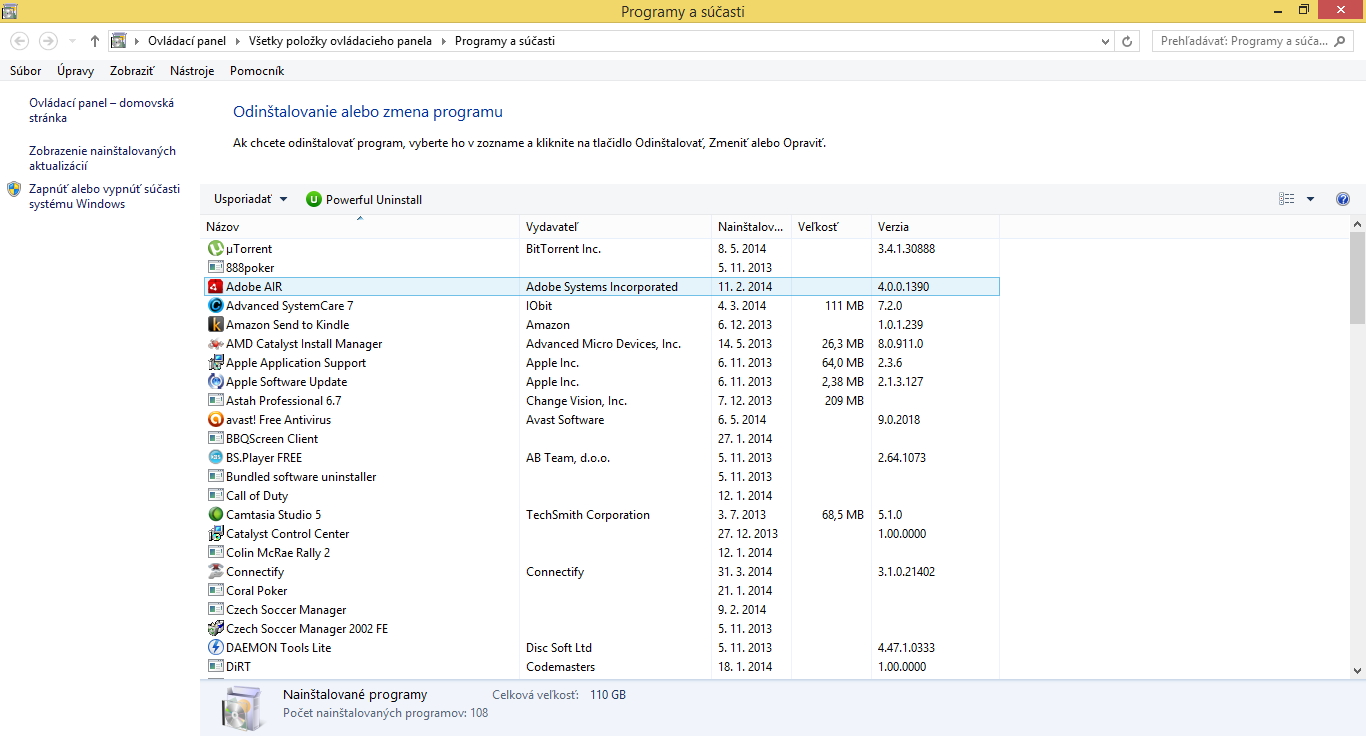Screen dimensions: 1366x736
Task: Click the Czech Soccer Manager 2002 FE icon
Action: 215,628
